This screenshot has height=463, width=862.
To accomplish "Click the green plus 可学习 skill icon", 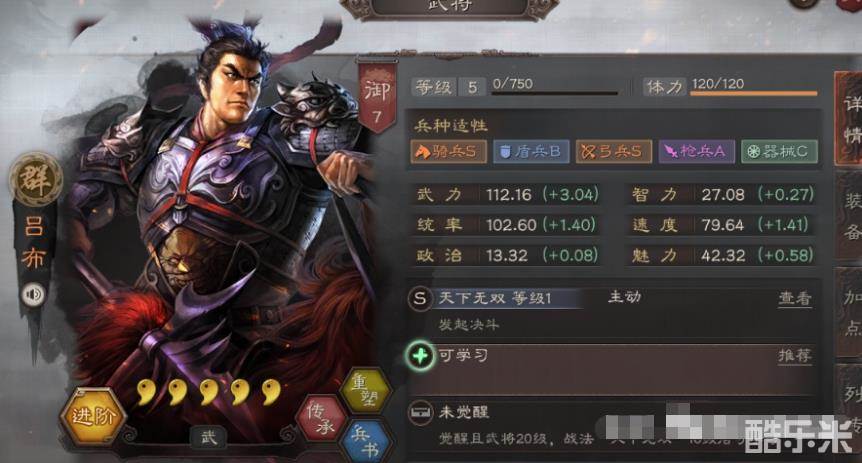I will pos(420,356).
